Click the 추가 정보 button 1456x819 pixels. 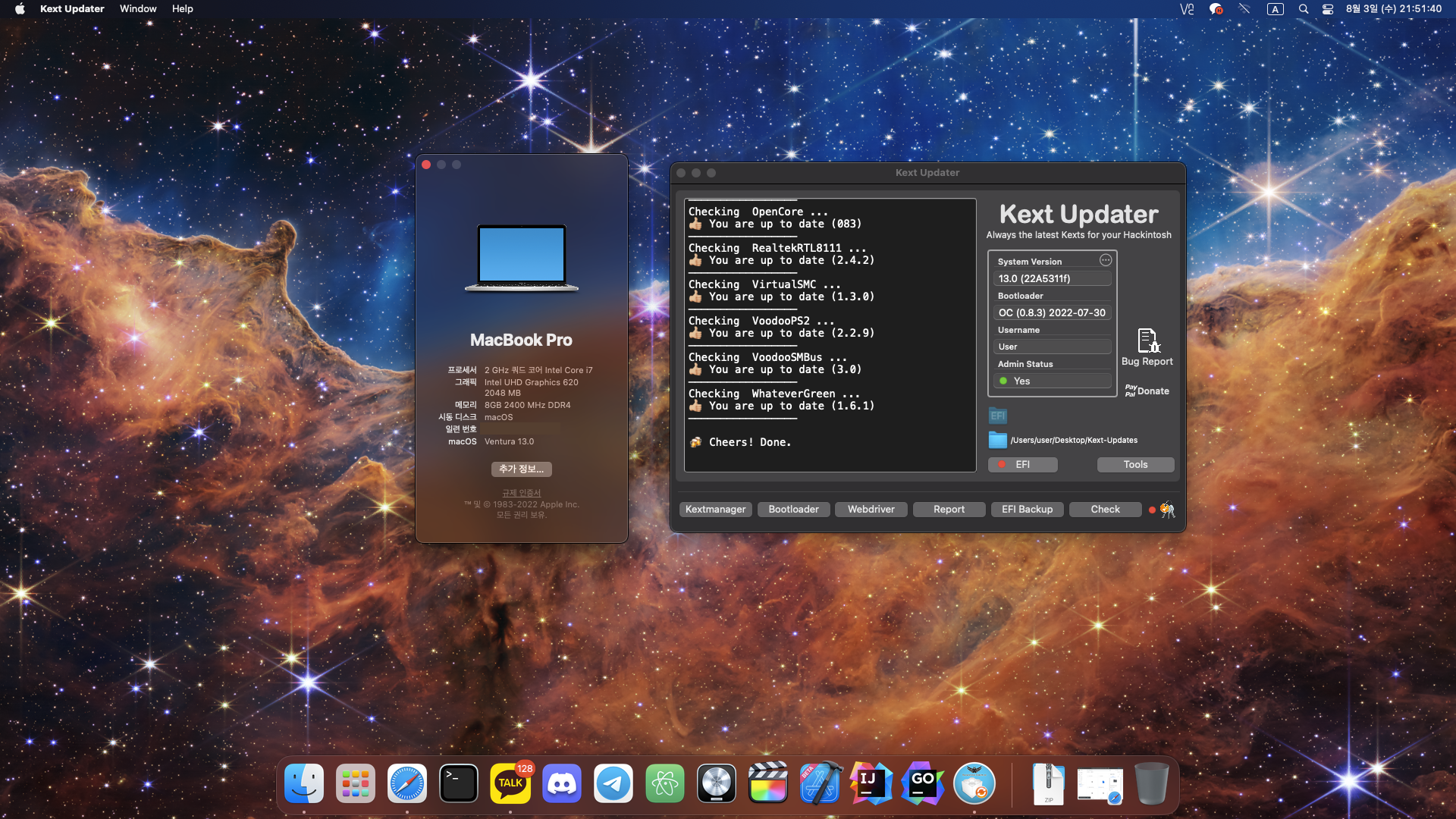(521, 469)
